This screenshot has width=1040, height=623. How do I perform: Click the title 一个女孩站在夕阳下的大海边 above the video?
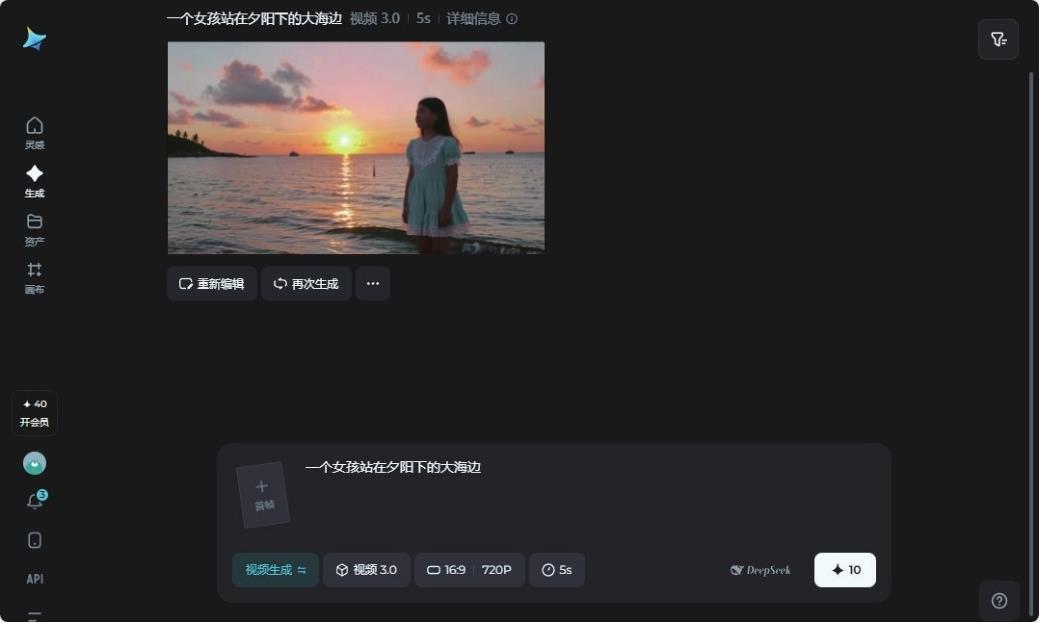tap(254, 19)
